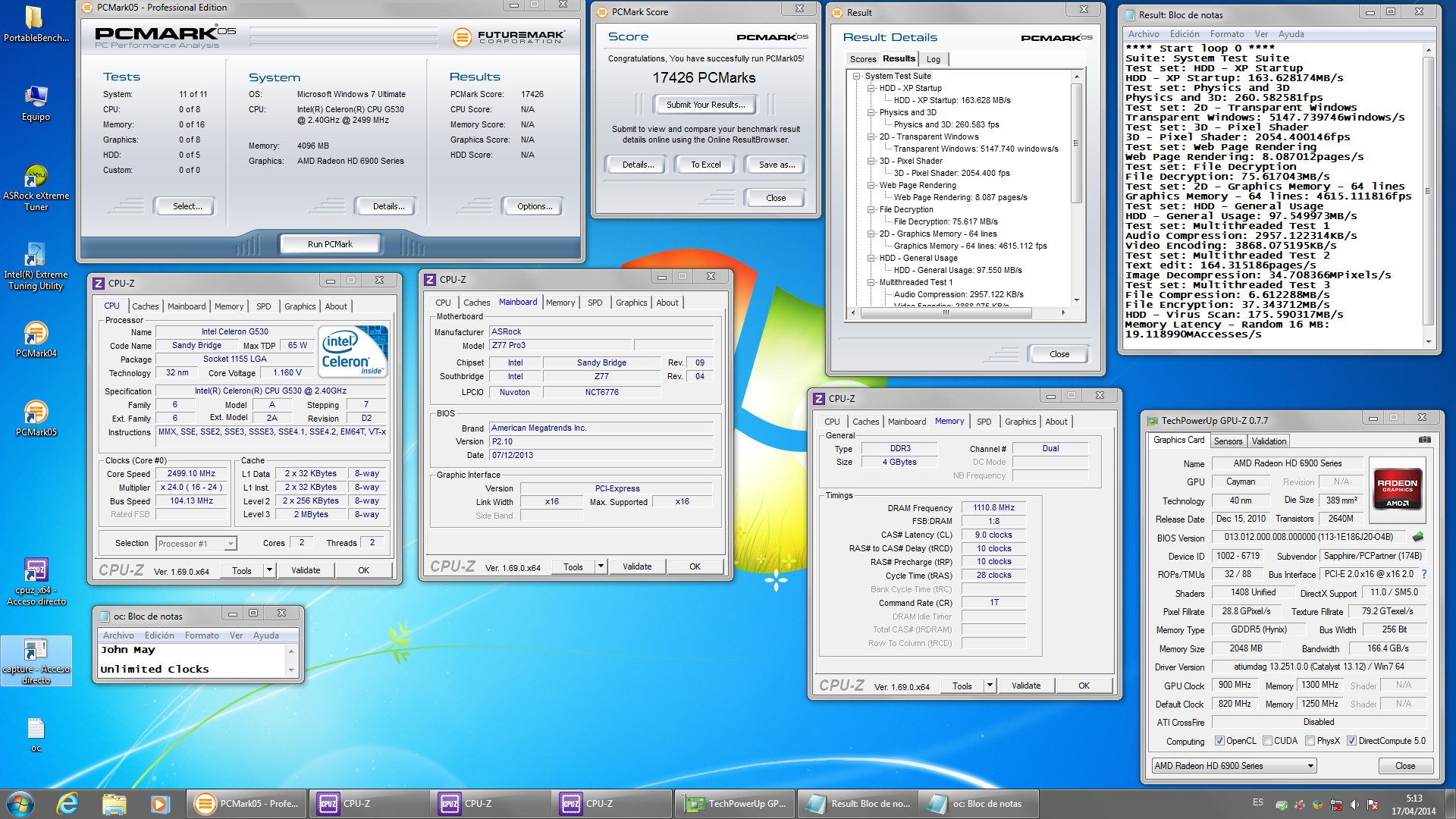The height and width of the screenshot is (819, 1456).
Task: Click GPU-Z screenshot camera icon
Action: coord(1424,440)
